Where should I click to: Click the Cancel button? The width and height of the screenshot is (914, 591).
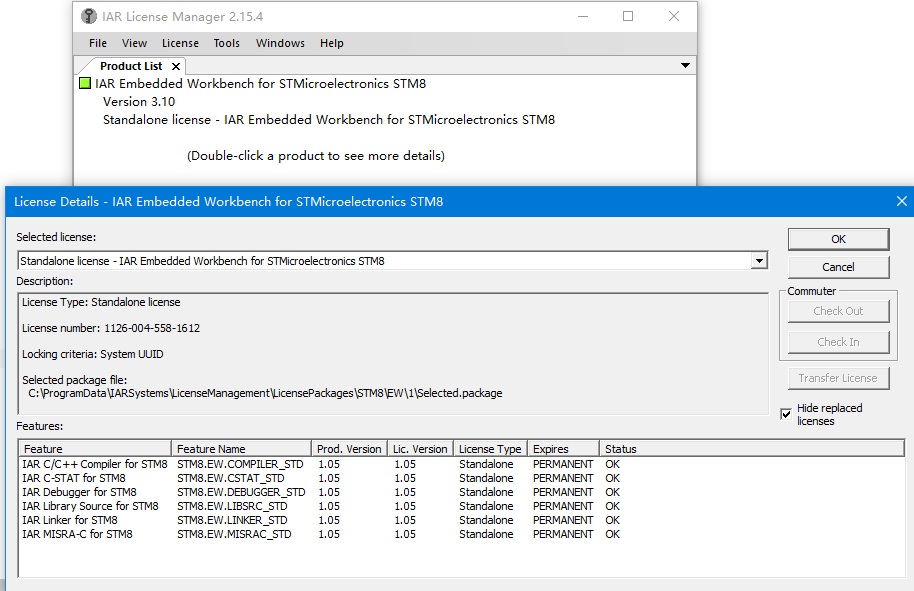838,267
